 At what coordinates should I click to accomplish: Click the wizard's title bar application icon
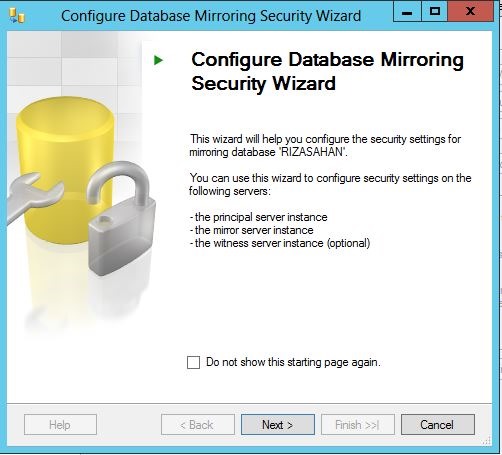[x=16, y=16]
